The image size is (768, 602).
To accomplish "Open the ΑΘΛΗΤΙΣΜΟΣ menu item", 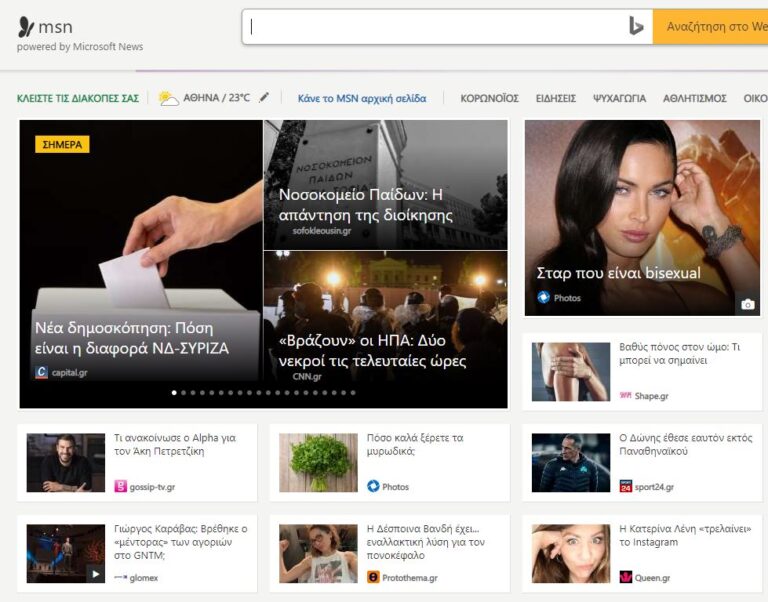I will pos(695,98).
